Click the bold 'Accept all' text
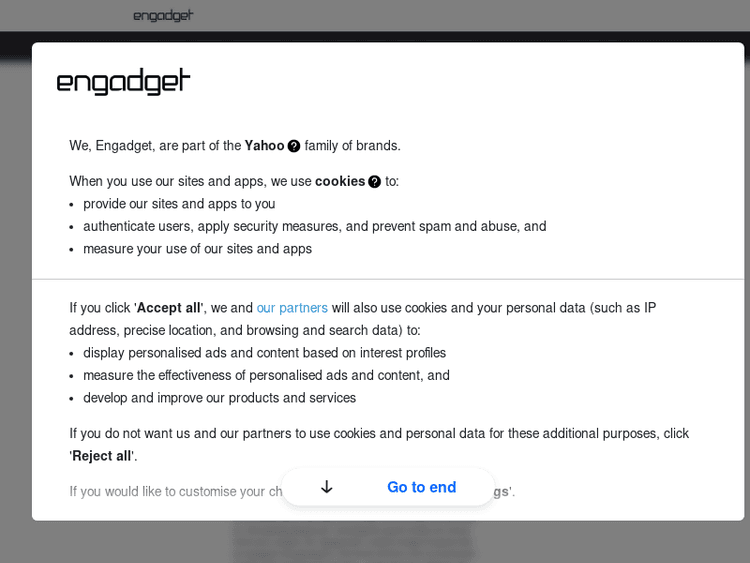This screenshot has width=750, height=563. (169, 308)
